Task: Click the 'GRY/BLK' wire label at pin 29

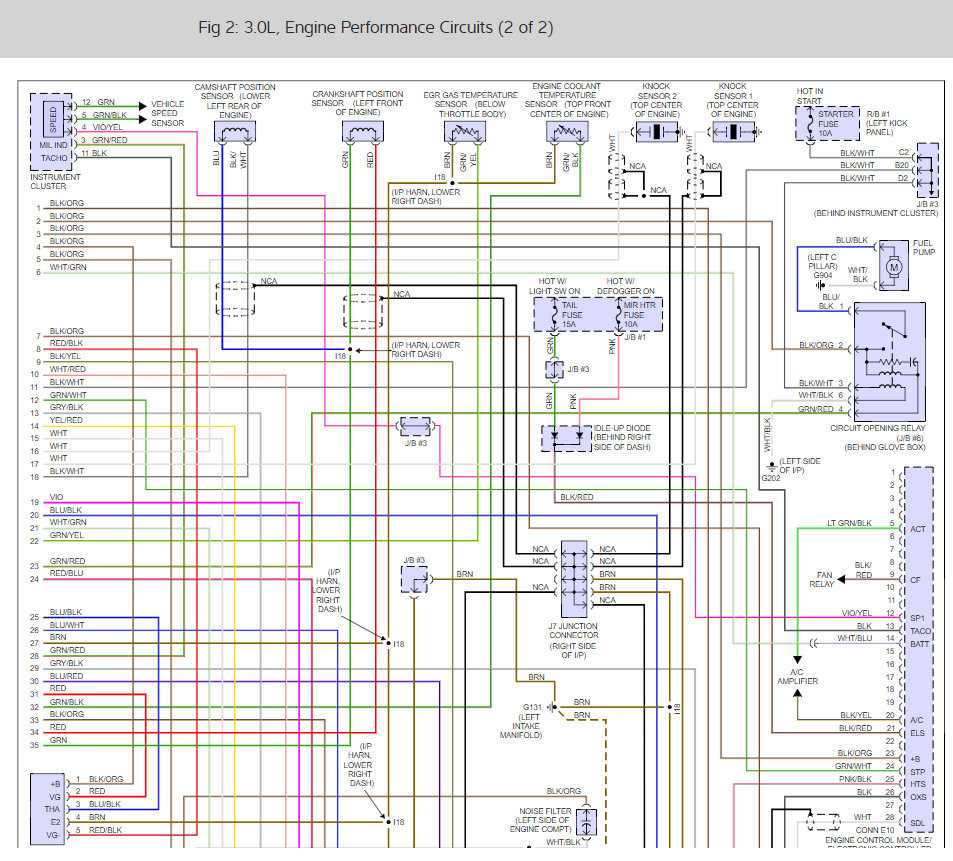Action: coord(66,663)
